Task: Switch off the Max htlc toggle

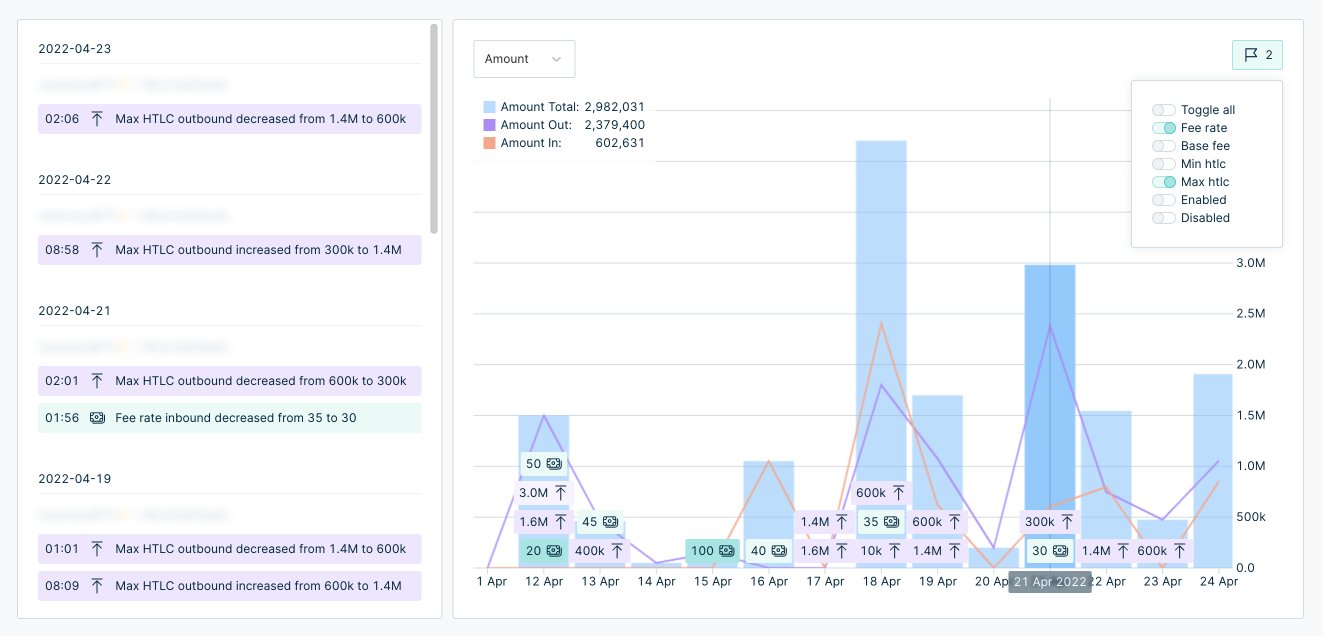Action: 1163,182
